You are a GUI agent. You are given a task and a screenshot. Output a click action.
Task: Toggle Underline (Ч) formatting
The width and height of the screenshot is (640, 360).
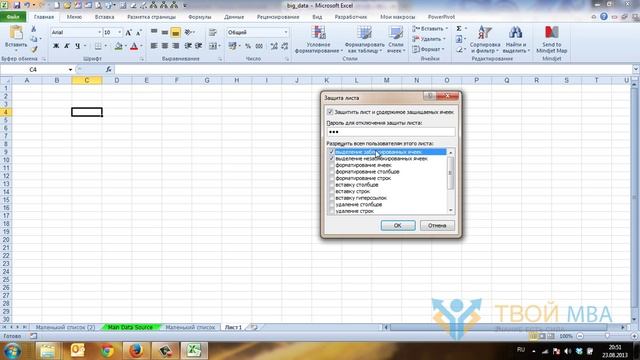(78, 46)
